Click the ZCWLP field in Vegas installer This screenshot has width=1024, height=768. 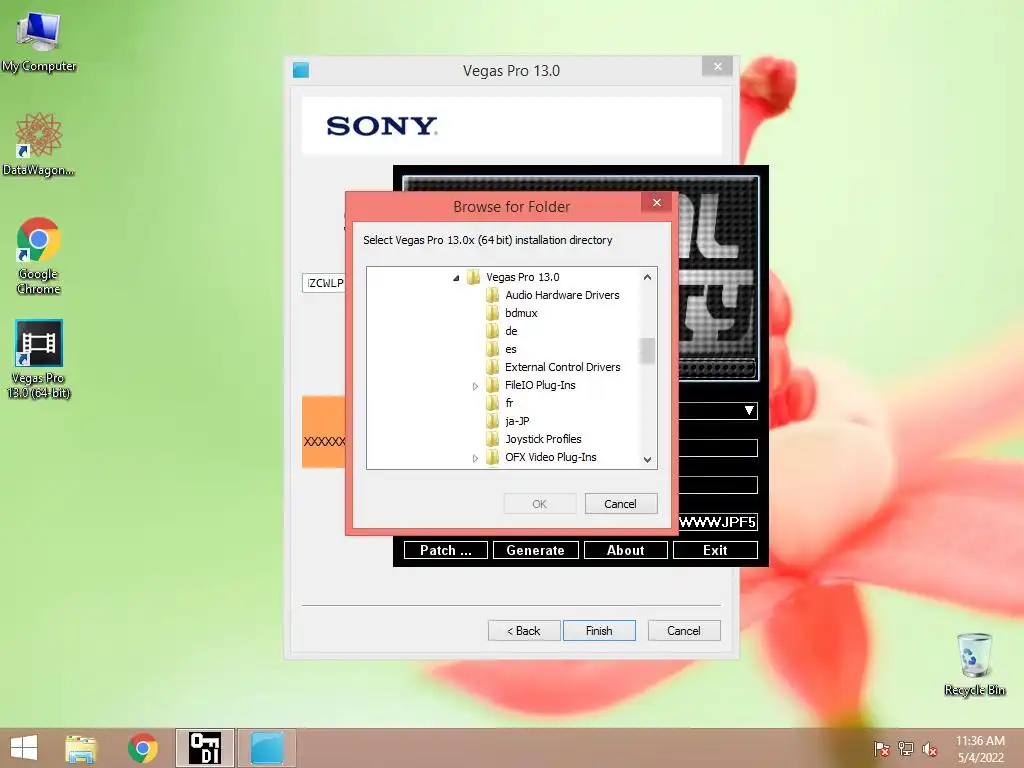point(325,283)
